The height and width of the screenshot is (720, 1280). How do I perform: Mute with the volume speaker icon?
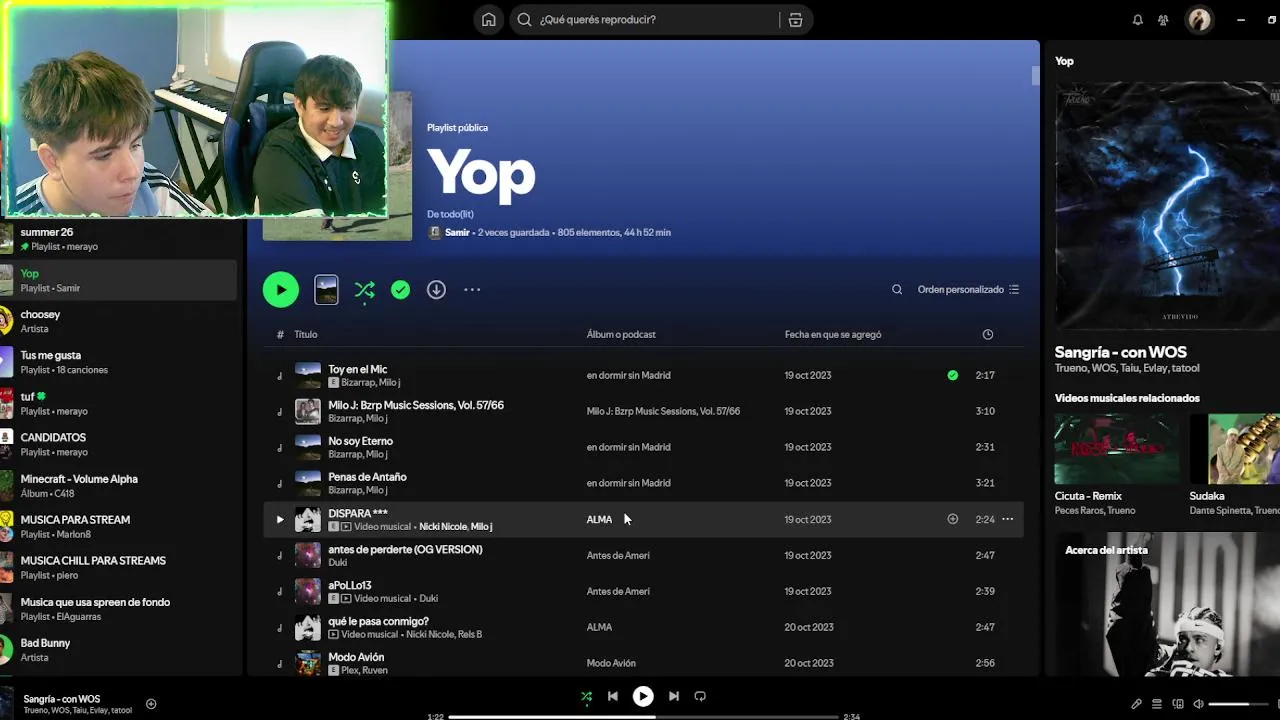click(1198, 704)
